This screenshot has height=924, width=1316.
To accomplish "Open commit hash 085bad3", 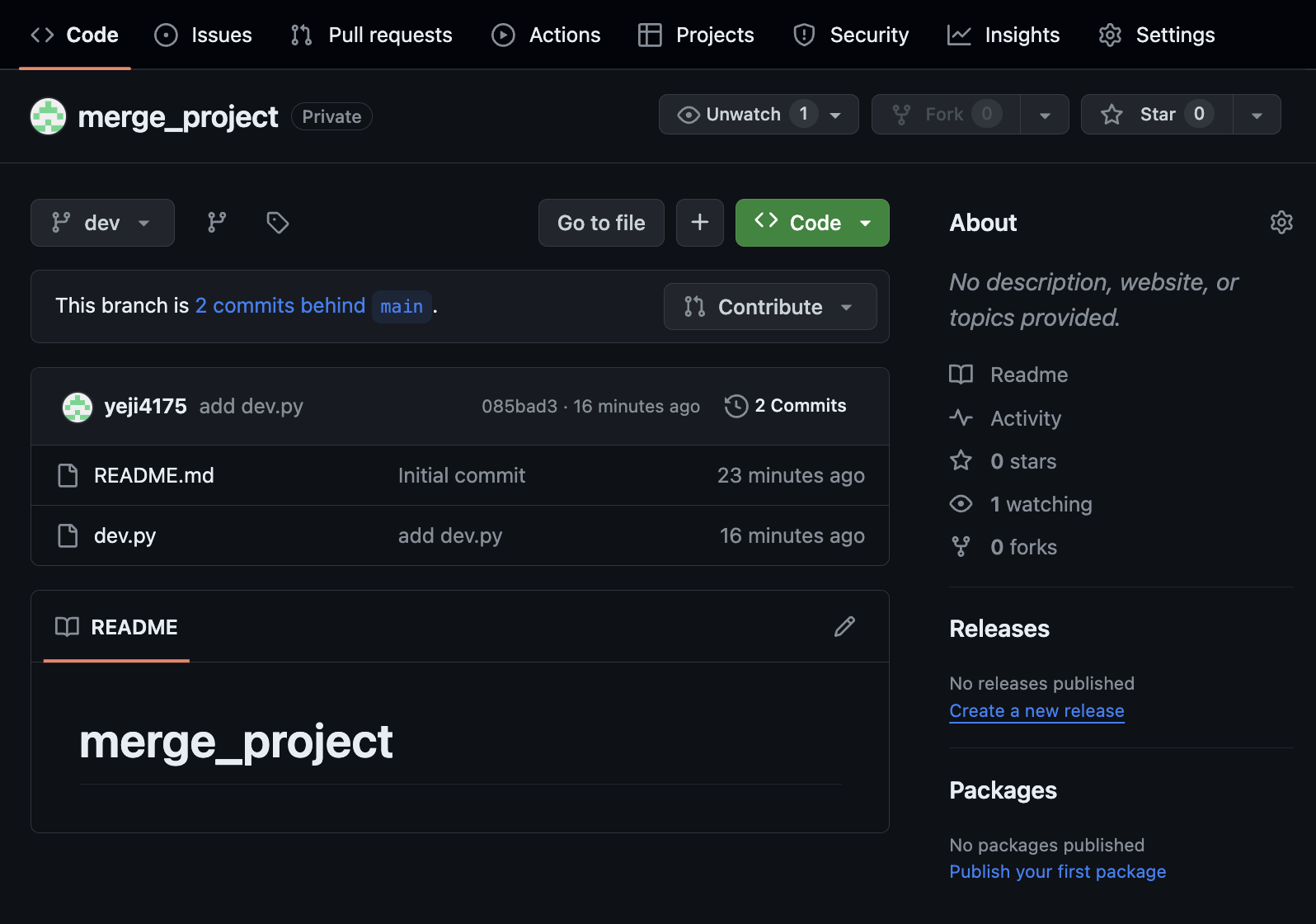I will pyautogui.click(x=519, y=406).
